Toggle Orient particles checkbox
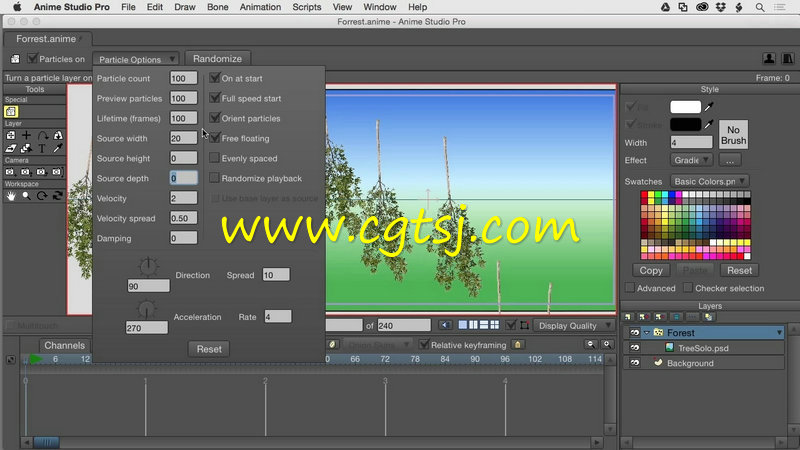800x450 pixels. pyautogui.click(x=215, y=117)
